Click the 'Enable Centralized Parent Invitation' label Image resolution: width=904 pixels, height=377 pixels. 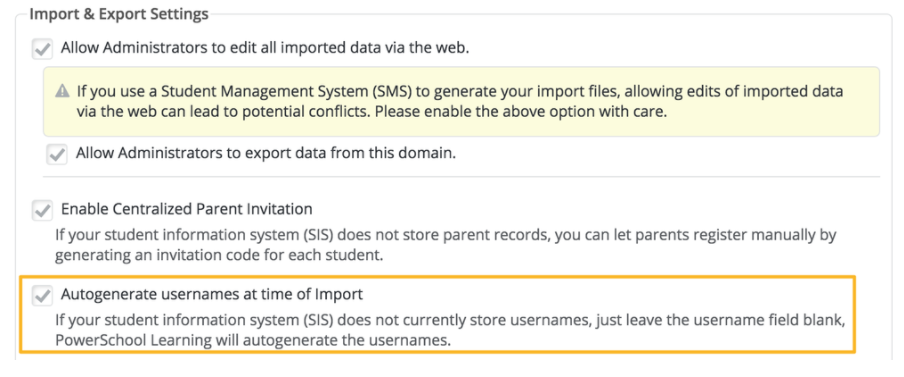pos(187,209)
